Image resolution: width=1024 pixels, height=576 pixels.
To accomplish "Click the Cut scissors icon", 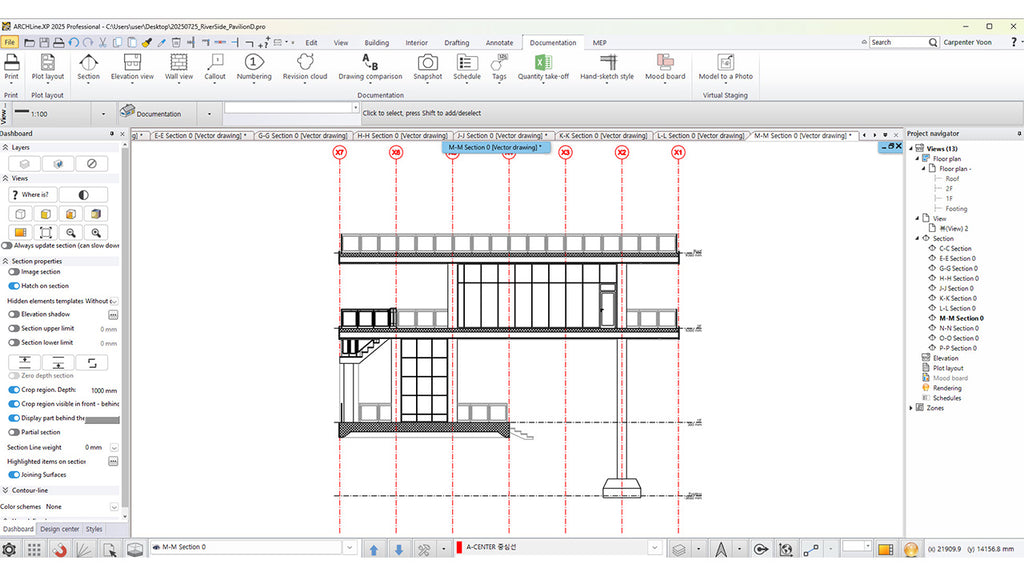I will tap(103, 42).
